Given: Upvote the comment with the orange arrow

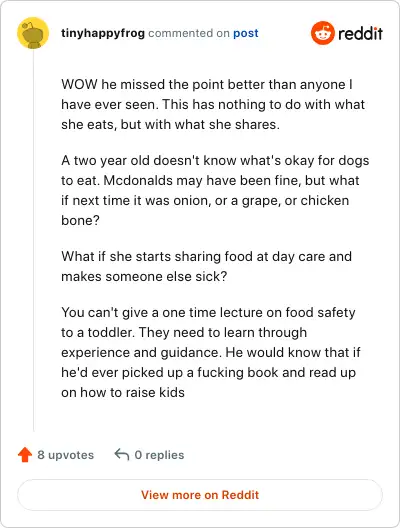Looking at the screenshot, I should [25, 455].
